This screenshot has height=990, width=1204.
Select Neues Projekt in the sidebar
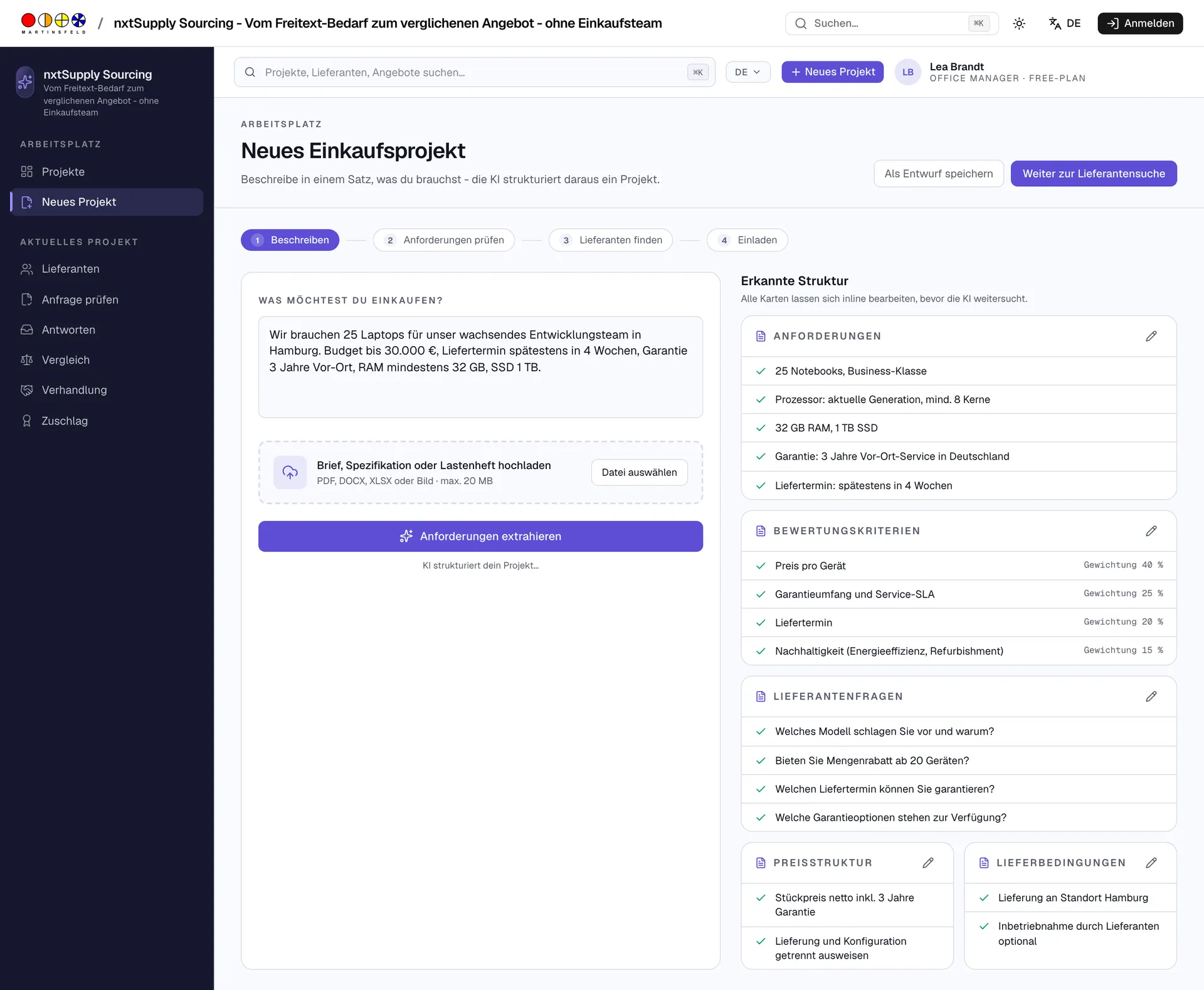[x=107, y=202]
